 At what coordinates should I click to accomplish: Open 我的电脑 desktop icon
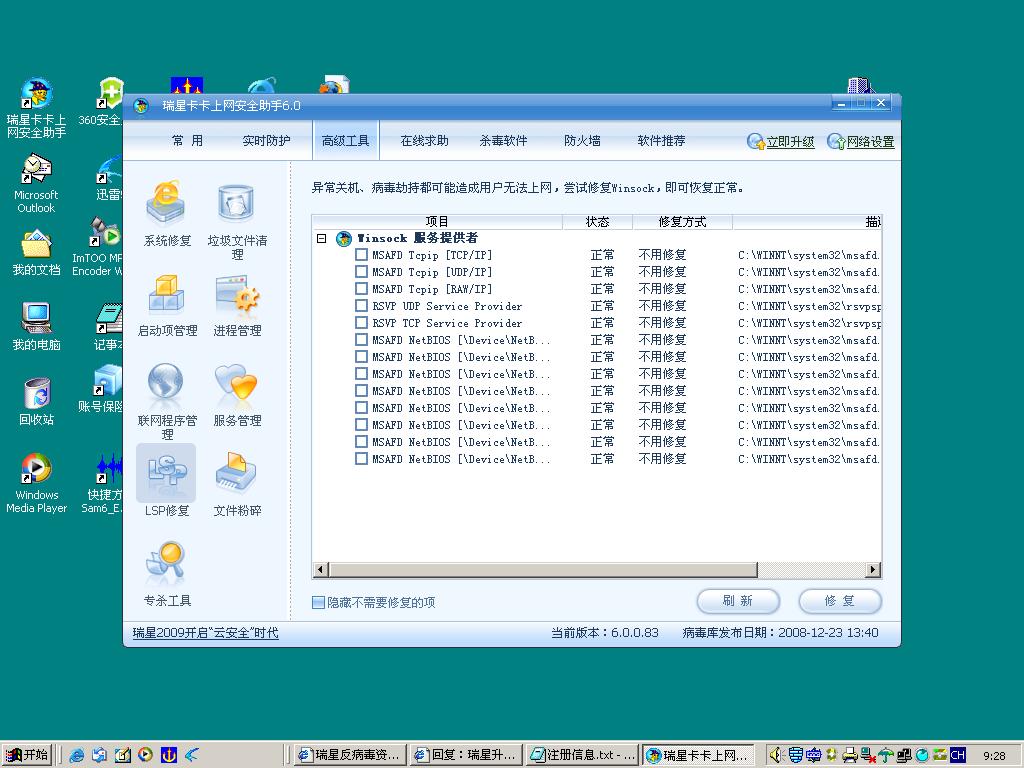(37, 326)
